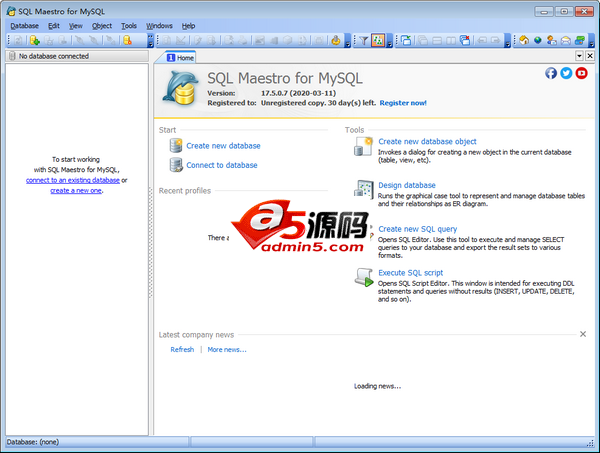Click the No database connected header
Screen dimensions: 600x453
click(77, 56)
